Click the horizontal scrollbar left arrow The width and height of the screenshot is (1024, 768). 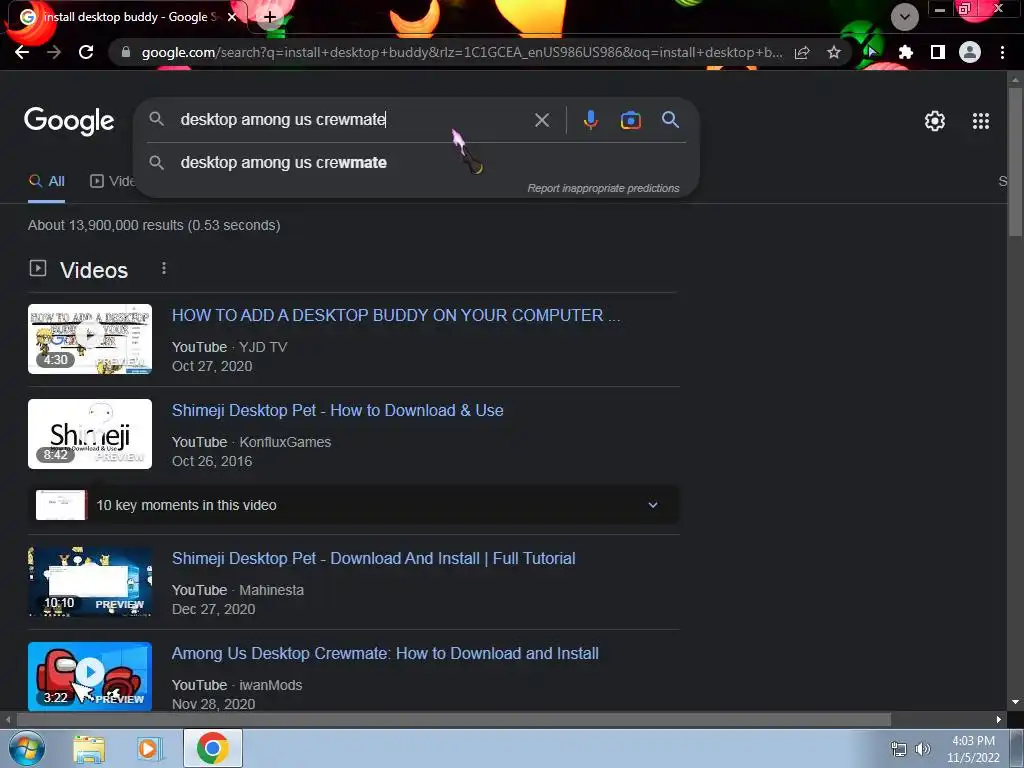[x=7, y=720]
